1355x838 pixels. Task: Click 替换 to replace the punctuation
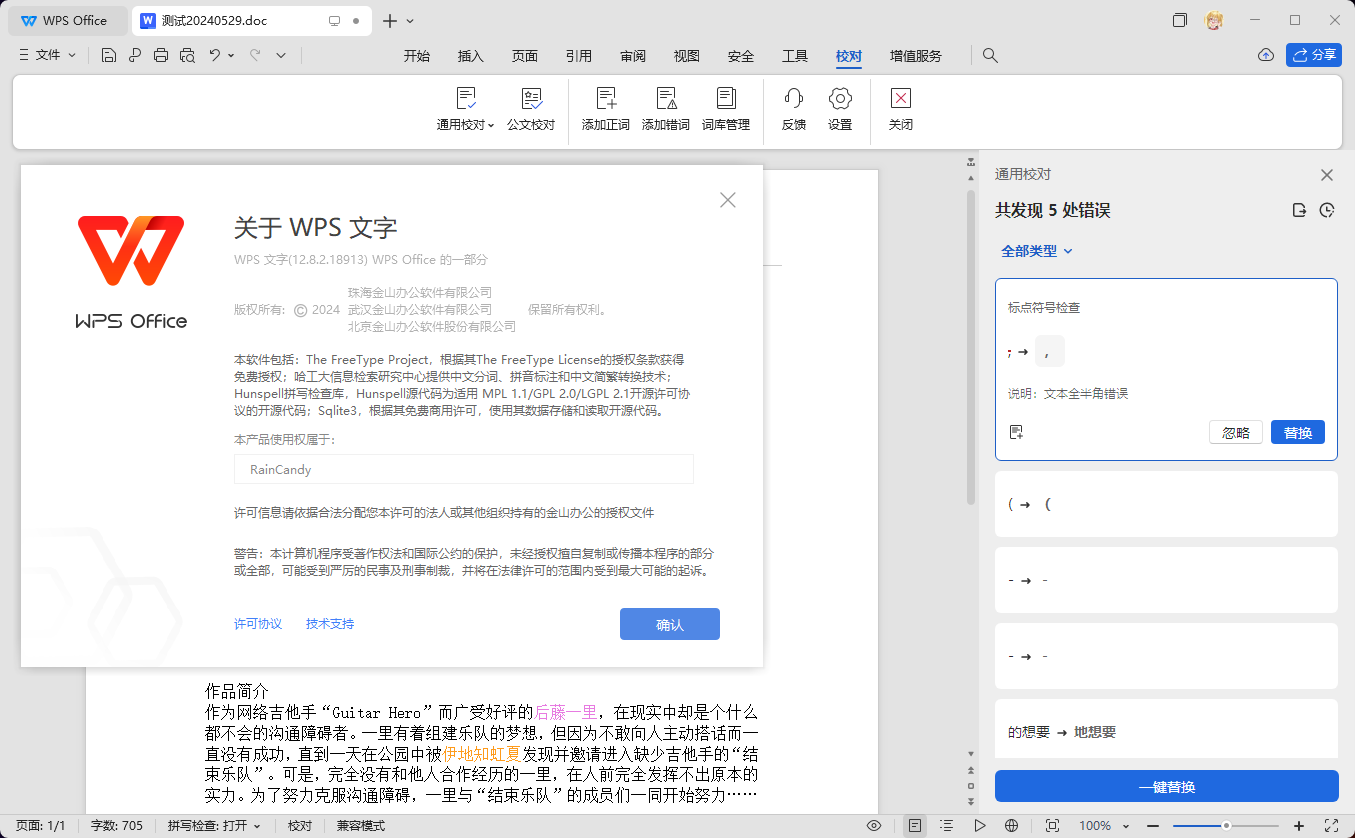click(1298, 432)
